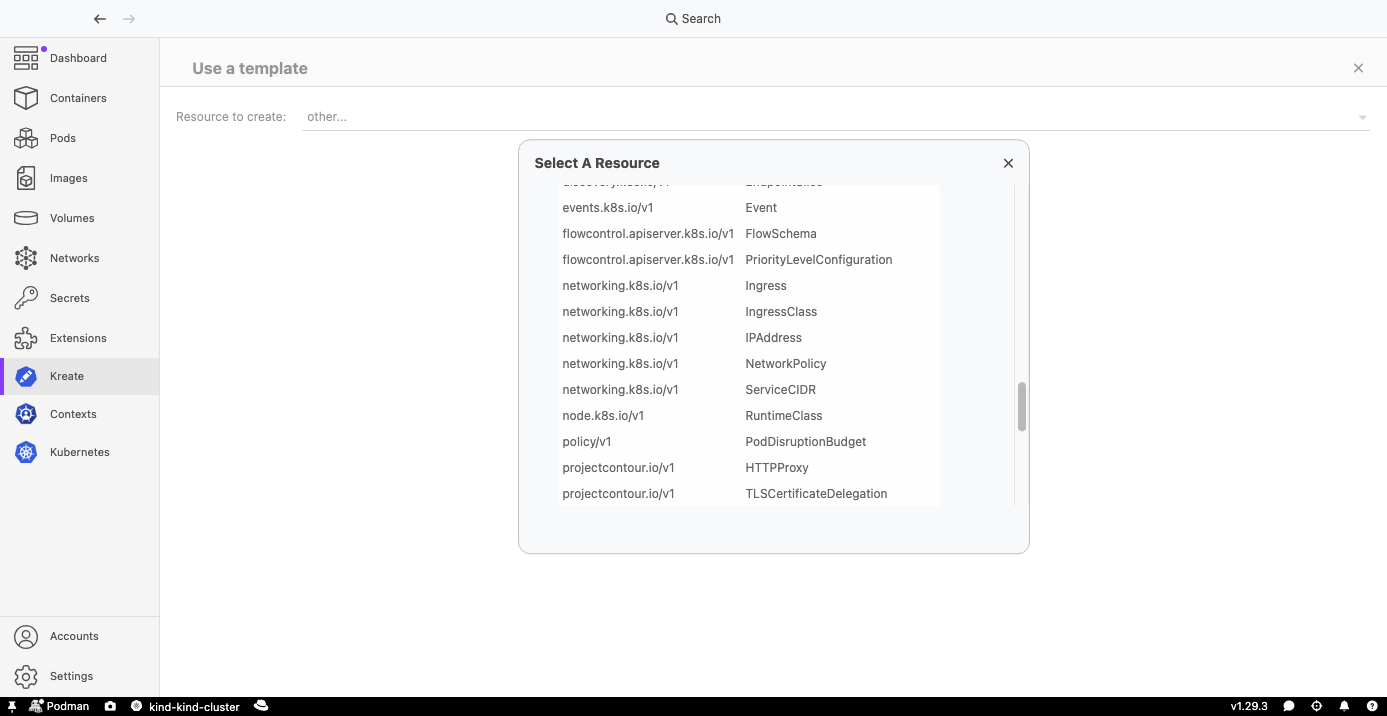Open the Kubernetes sidebar icon

point(26,452)
